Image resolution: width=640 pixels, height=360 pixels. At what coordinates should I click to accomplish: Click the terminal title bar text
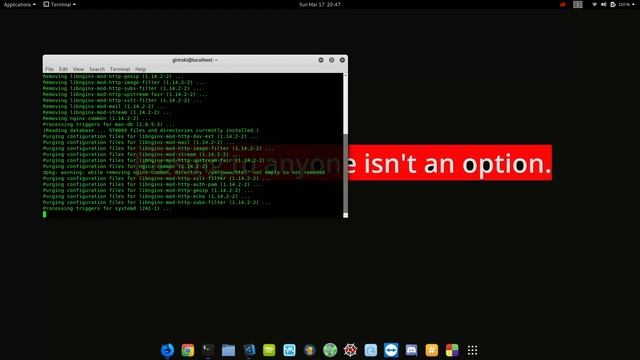coord(195,60)
